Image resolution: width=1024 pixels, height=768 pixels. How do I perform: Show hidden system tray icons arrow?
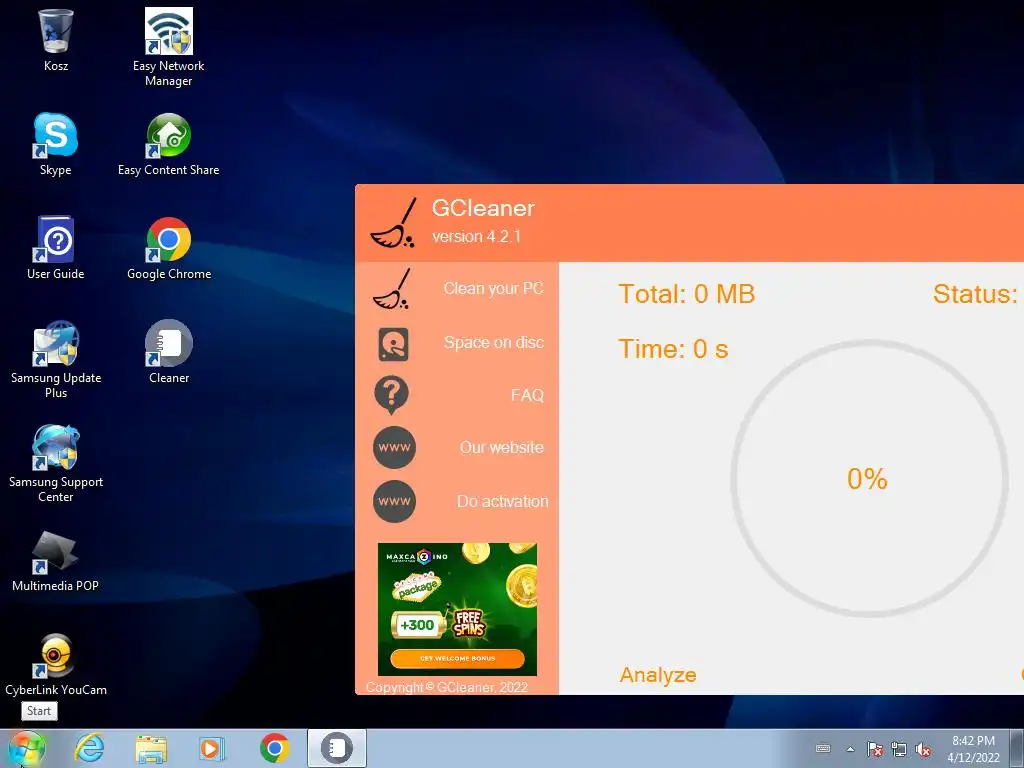(x=850, y=749)
